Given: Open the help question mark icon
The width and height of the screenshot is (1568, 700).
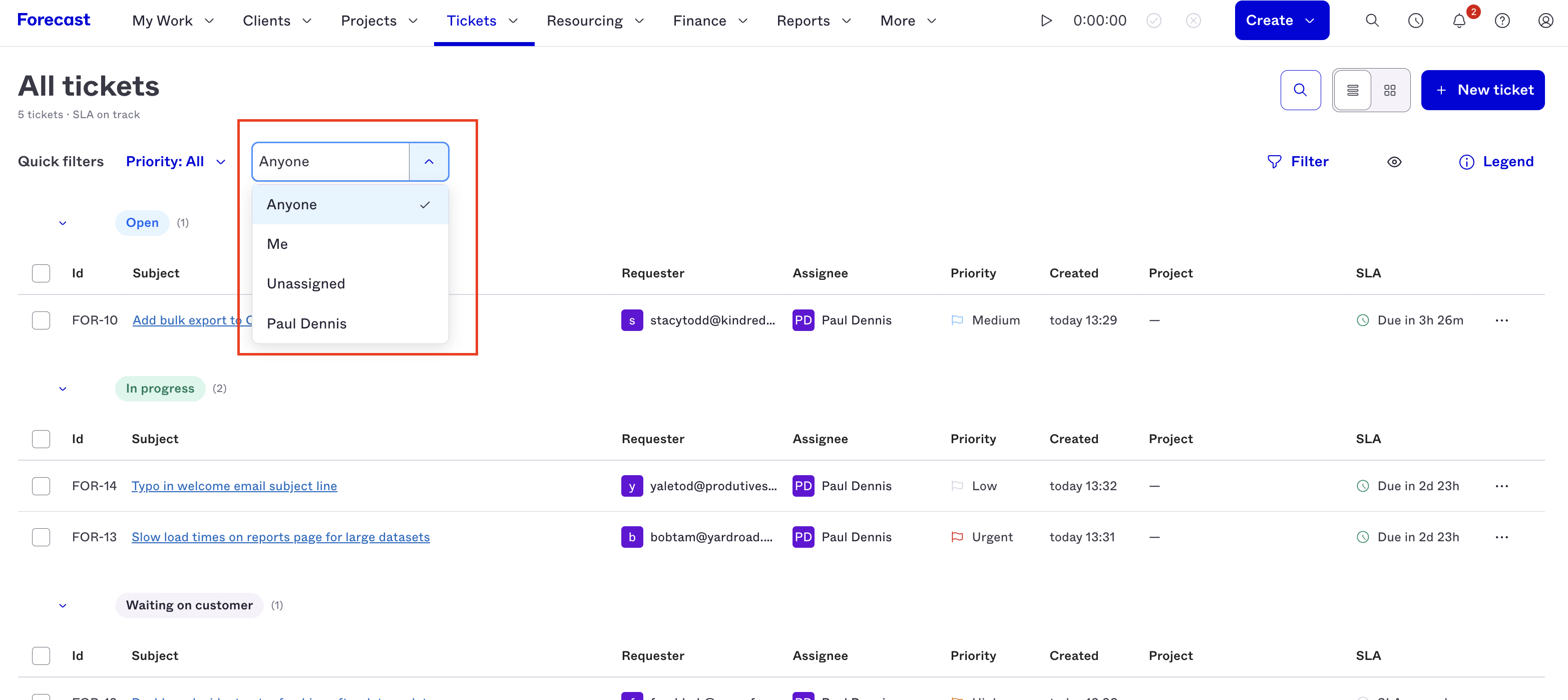Looking at the screenshot, I should click(1502, 21).
